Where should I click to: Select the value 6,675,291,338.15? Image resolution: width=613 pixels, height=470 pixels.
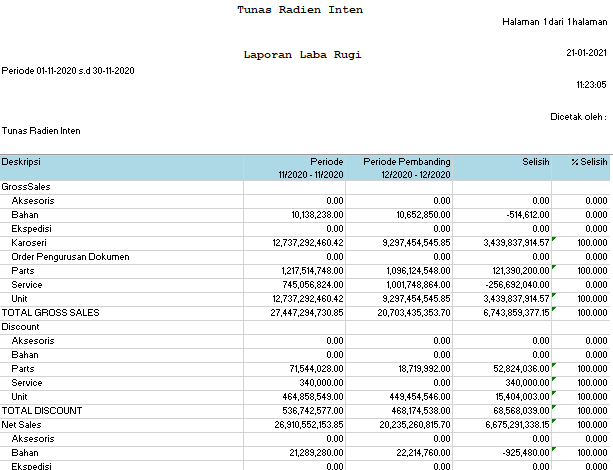click(517, 425)
